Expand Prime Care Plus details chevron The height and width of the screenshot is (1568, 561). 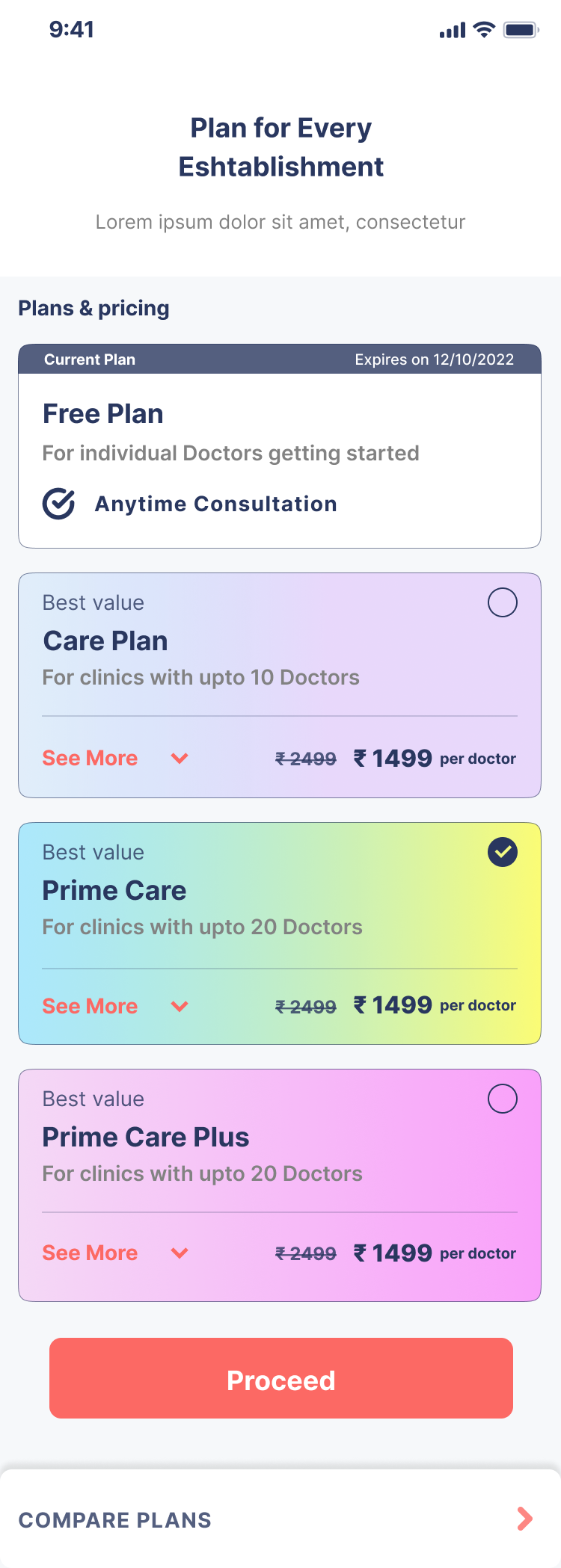pyautogui.click(x=180, y=1253)
